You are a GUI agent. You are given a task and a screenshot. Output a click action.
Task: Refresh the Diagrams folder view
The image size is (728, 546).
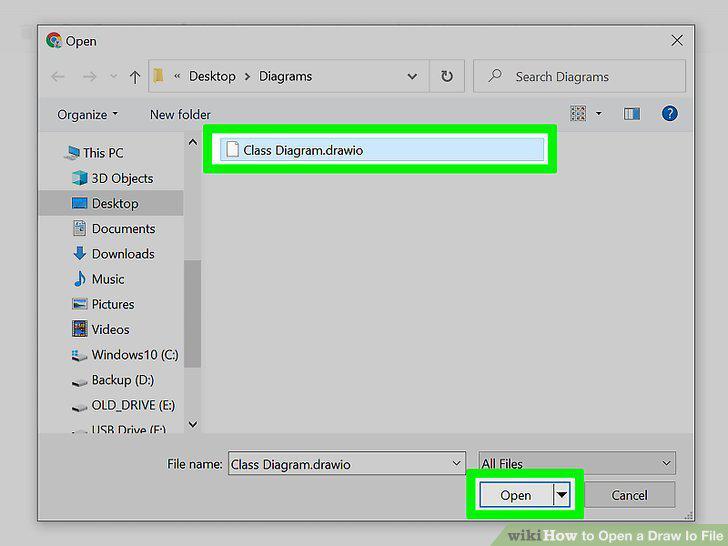(x=447, y=76)
